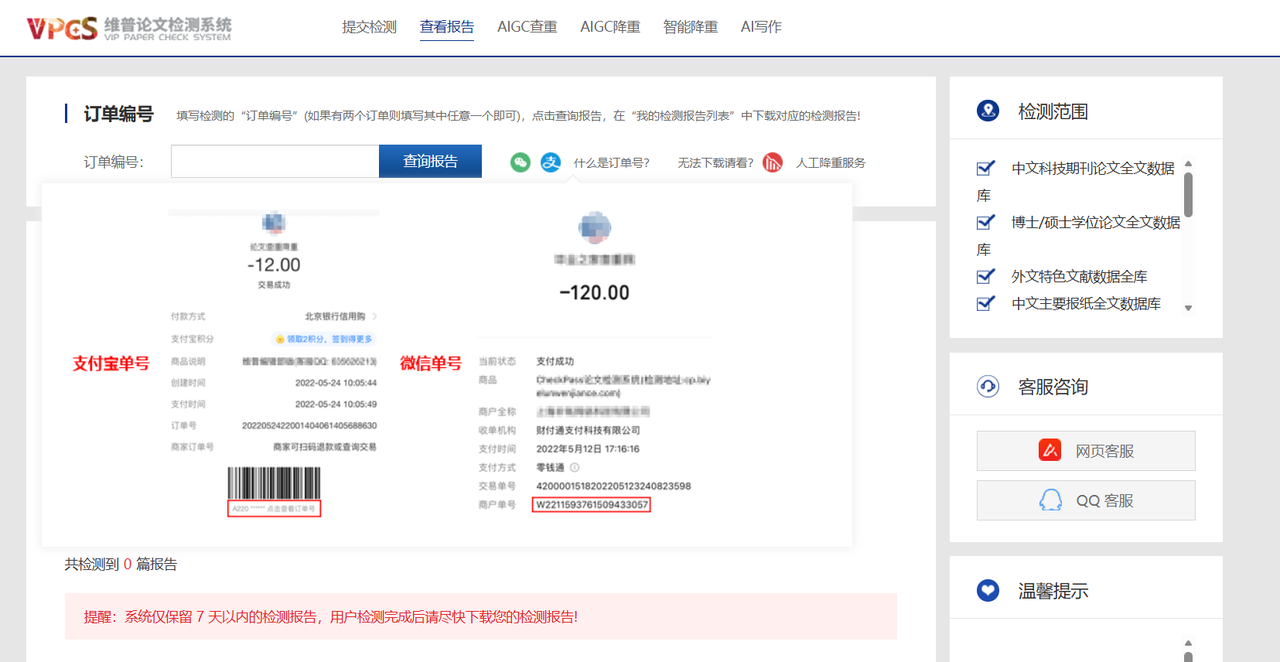The height and width of the screenshot is (662, 1280).
Task: Open the 提交检测 tab
Action: 369,27
